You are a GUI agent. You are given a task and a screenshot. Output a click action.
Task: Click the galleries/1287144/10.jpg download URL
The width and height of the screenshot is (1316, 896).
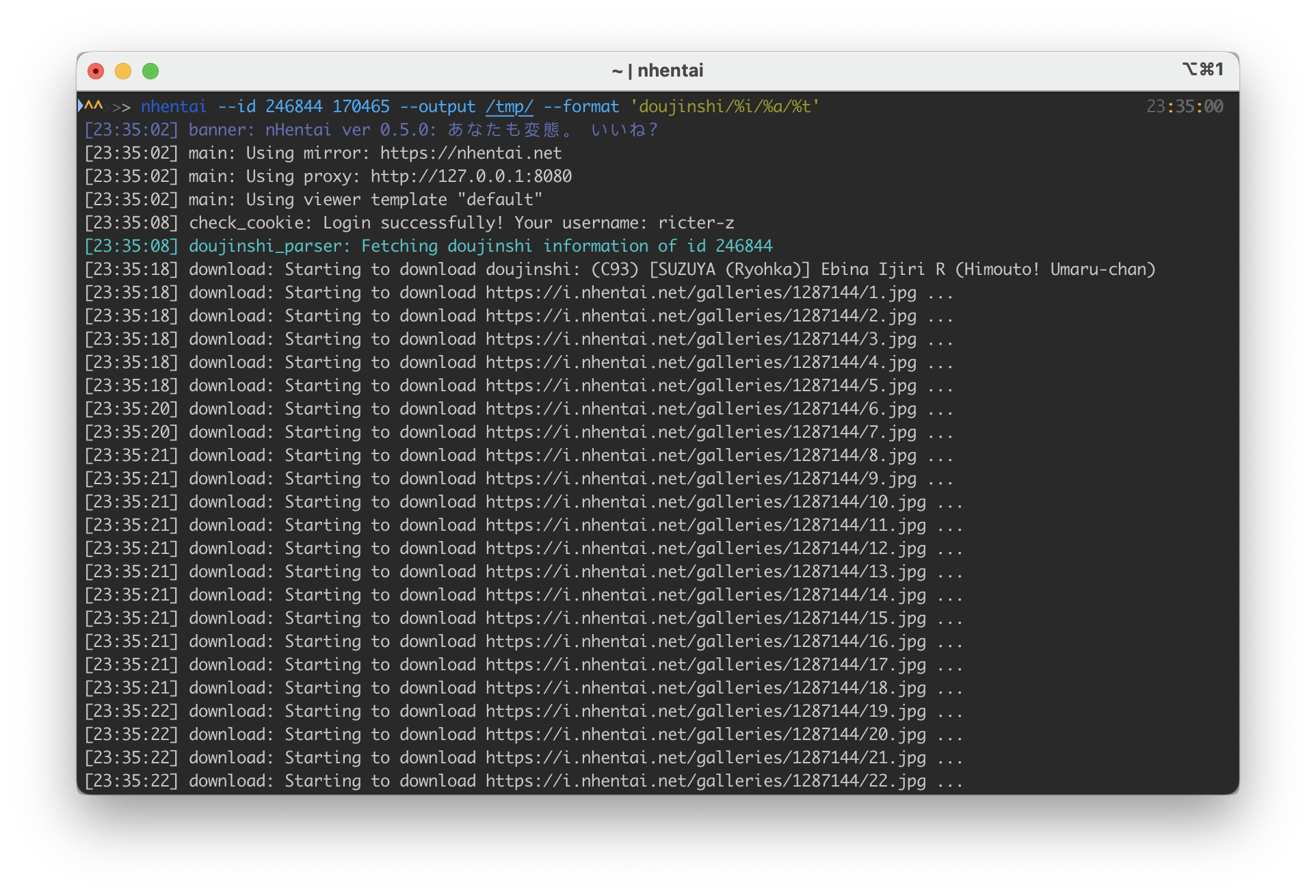tap(705, 502)
